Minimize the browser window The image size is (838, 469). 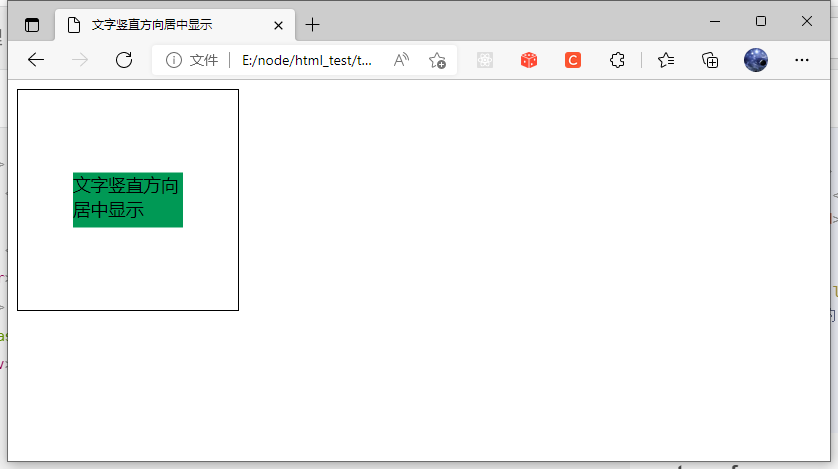[x=715, y=21]
